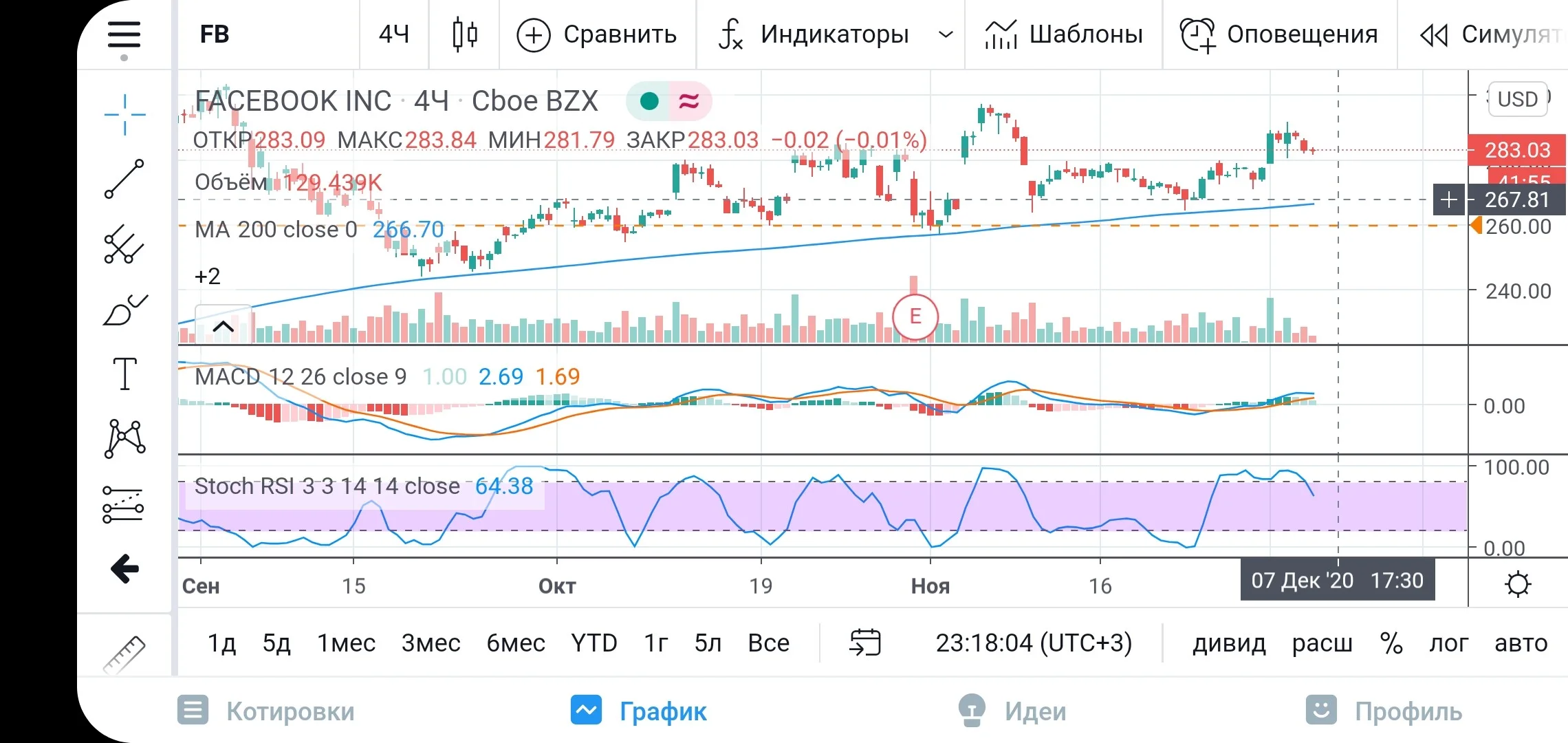
Task: Open the chart settings gear icon
Action: tap(1518, 584)
